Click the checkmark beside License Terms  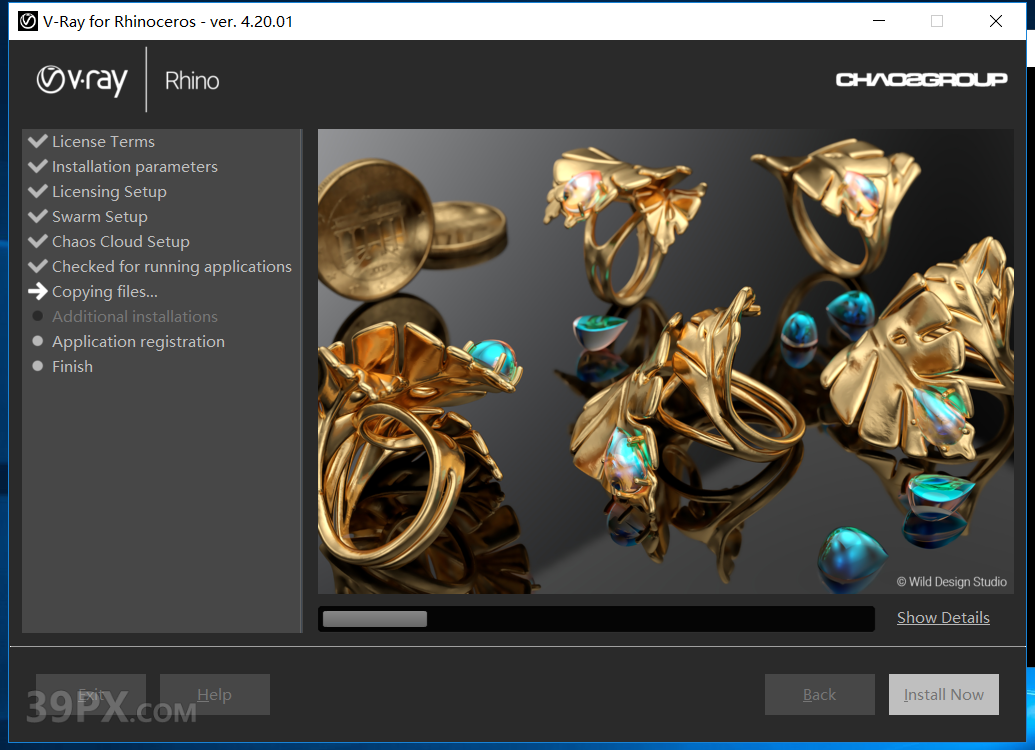click(x=38, y=141)
